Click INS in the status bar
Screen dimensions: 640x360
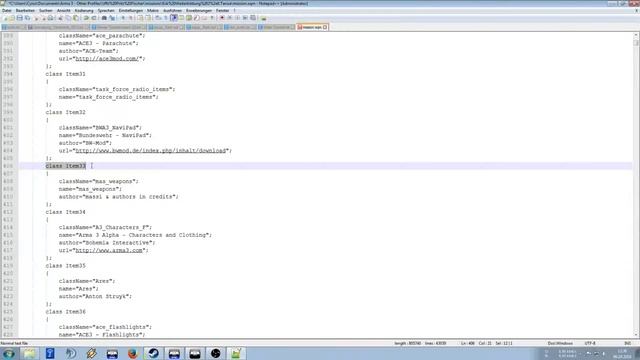628,343
